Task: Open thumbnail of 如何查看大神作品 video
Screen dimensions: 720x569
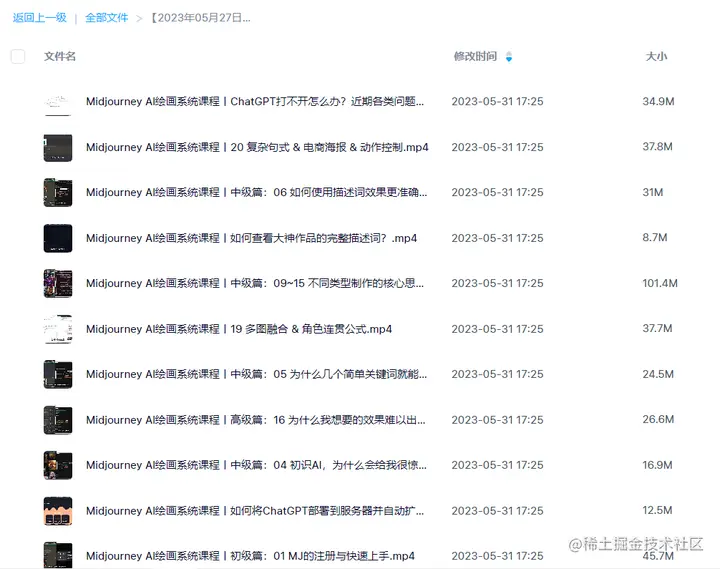Action: click(x=58, y=238)
